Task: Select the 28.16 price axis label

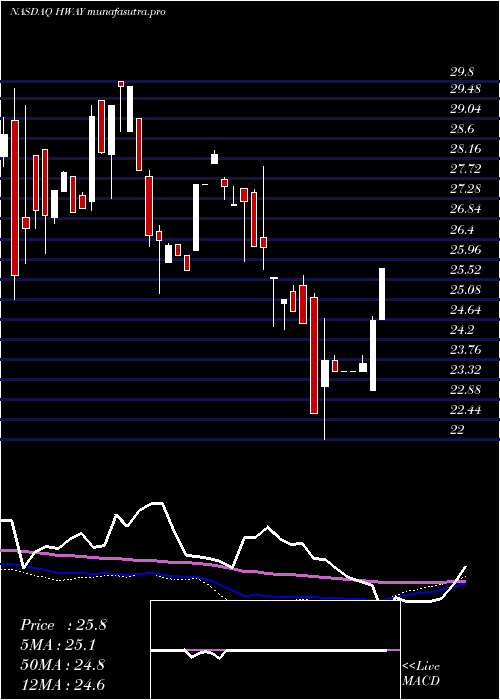Action: 465,149
